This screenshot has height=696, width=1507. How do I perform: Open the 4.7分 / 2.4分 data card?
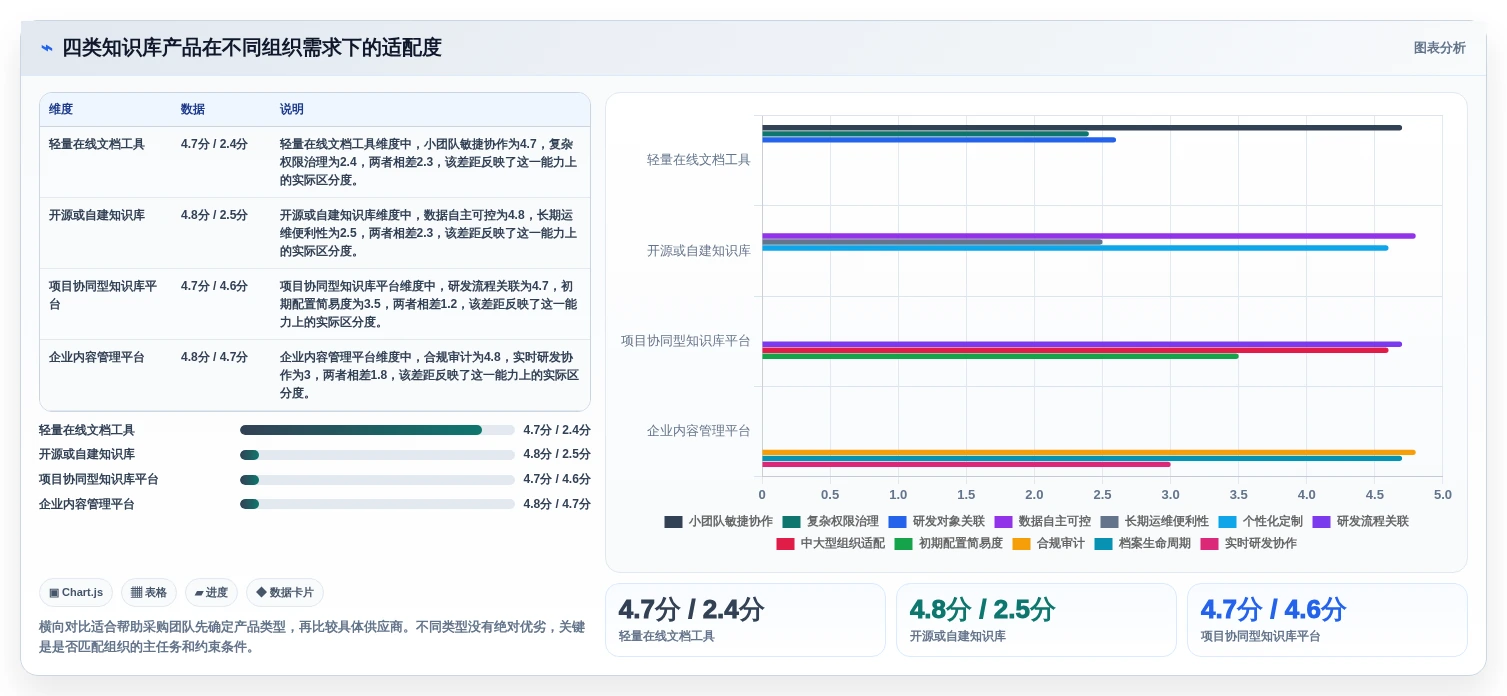click(x=745, y=620)
